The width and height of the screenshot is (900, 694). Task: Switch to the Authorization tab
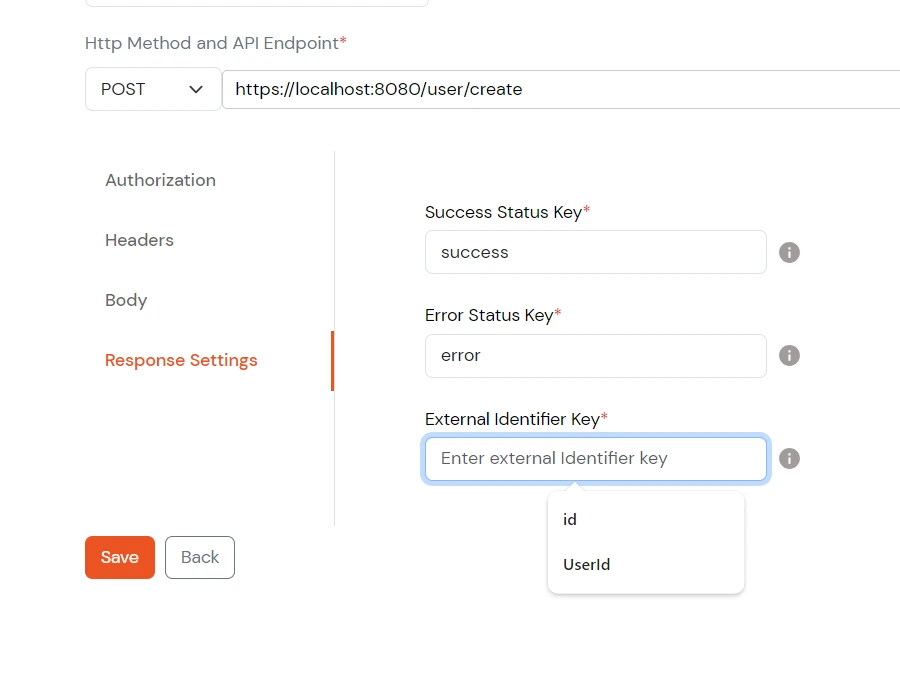click(160, 180)
